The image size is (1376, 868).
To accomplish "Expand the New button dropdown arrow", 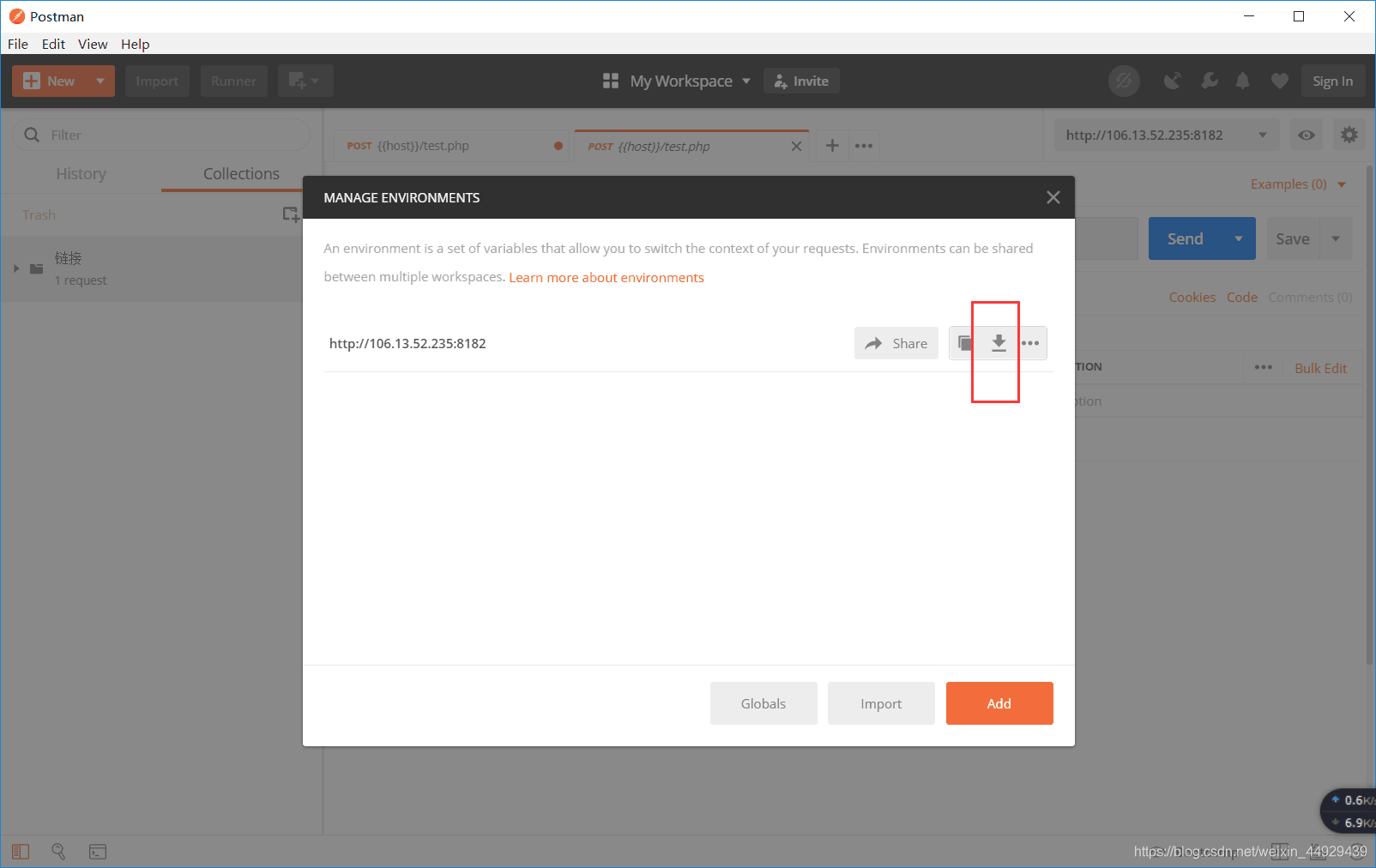I will tap(100, 81).
